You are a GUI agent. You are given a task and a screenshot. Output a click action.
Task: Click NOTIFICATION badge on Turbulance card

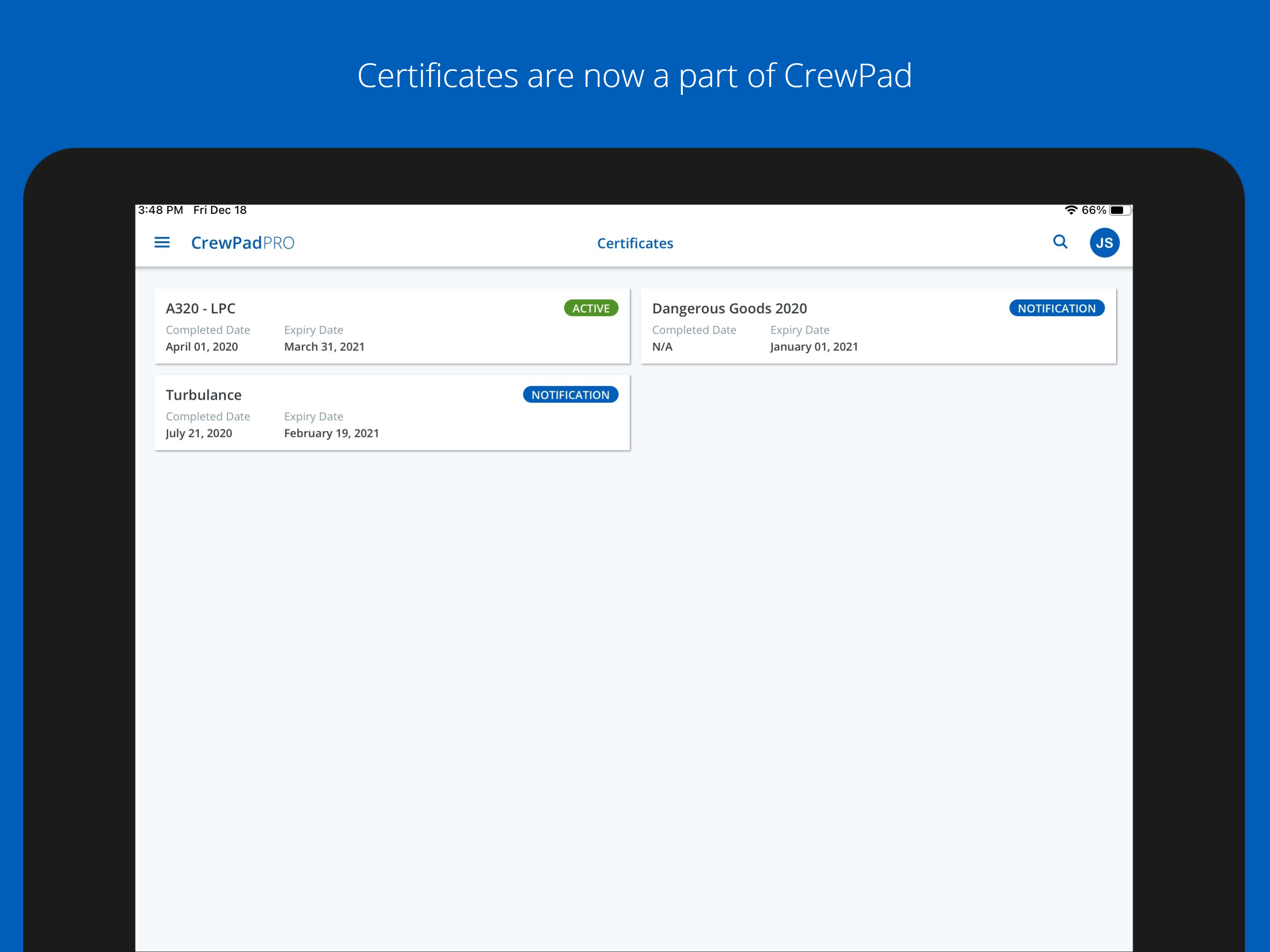click(x=570, y=395)
